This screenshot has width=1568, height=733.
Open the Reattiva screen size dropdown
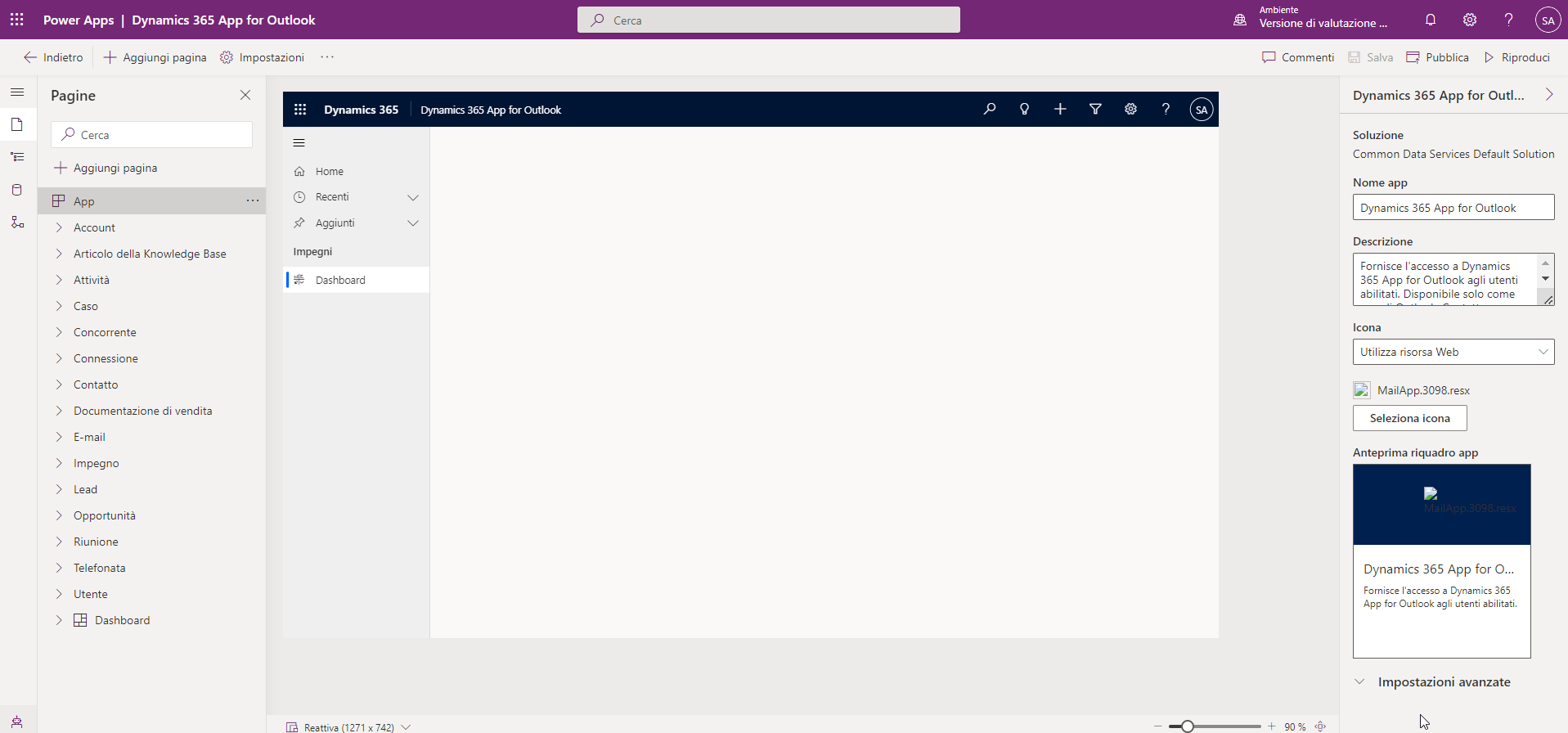pyautogui.click(x=348, y=726)
